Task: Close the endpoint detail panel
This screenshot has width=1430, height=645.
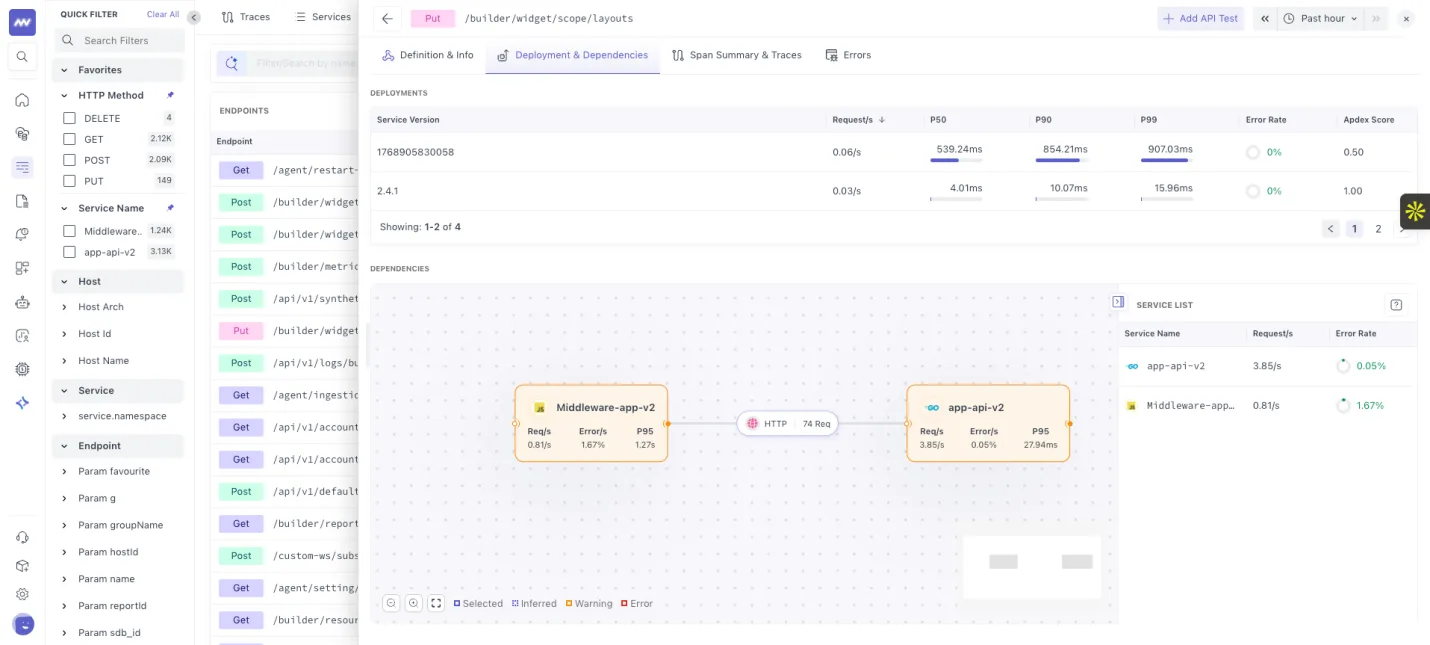Action: 1406,18
